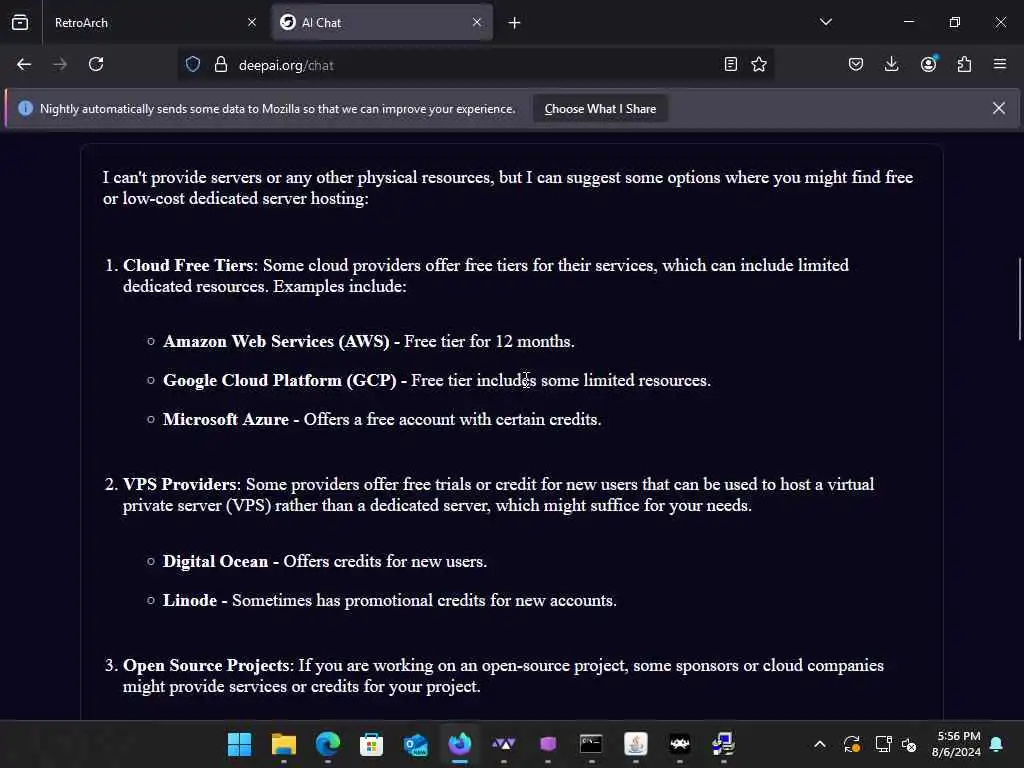Screen dimensions: 1024x768
Task: Click 'Google Cloud Platform (GCP)' text
Action: (x=280, y=380)
